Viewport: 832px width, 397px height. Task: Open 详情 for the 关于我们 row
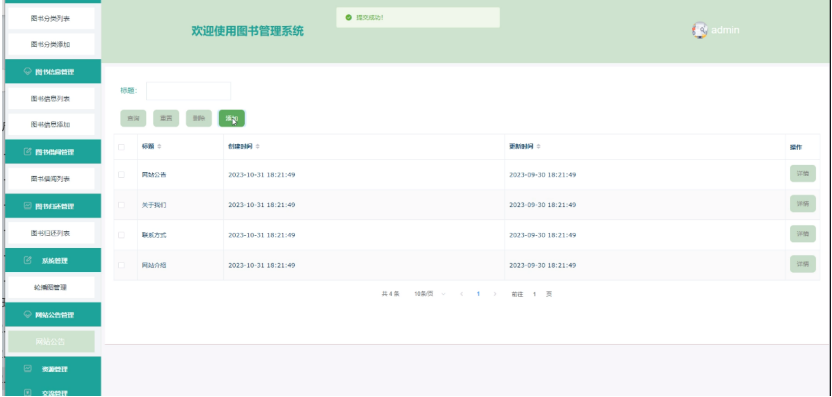pyautogui.click(x=802, y=204)
